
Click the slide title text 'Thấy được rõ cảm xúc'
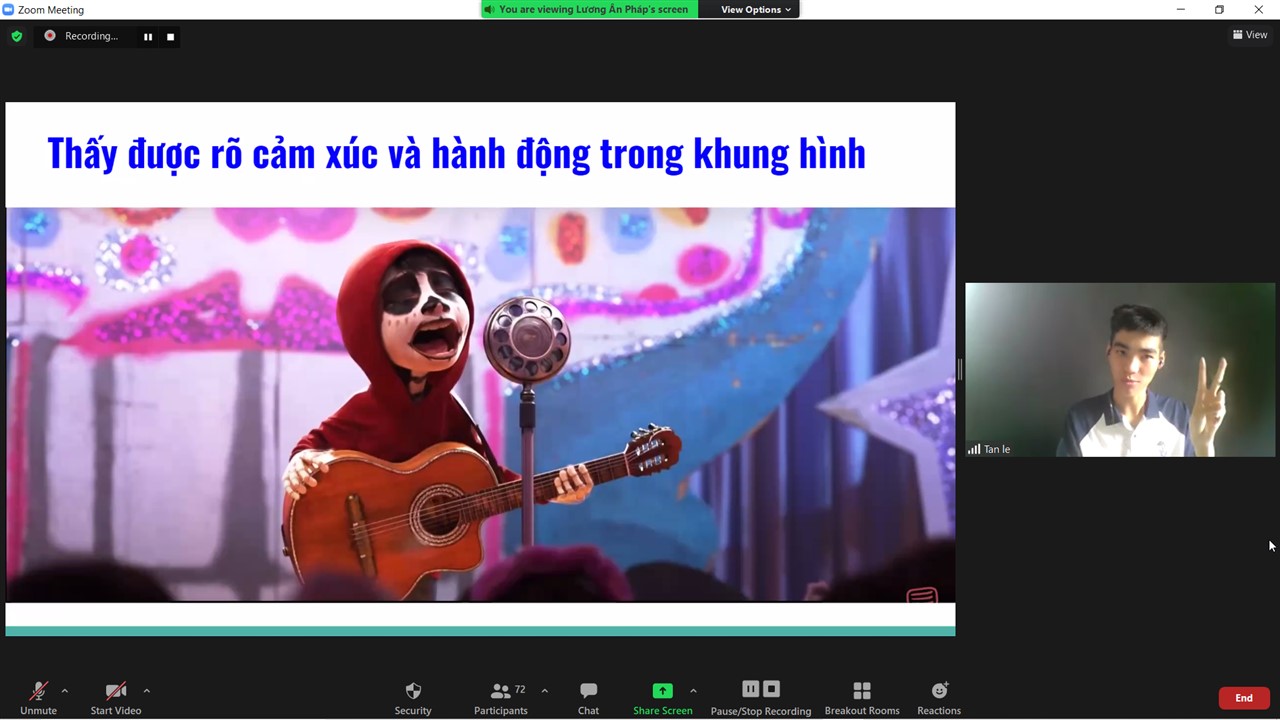tap(212, 153)
